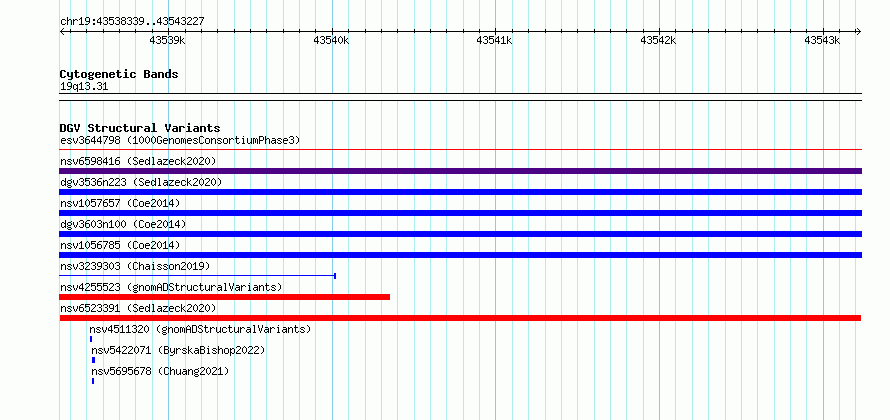Image resolution: width=890 pixels, height=420 pixels.
Task: Select nsv5695678 (Chuang2021) label
Action: pyautogui.click(x=160, y=371)
